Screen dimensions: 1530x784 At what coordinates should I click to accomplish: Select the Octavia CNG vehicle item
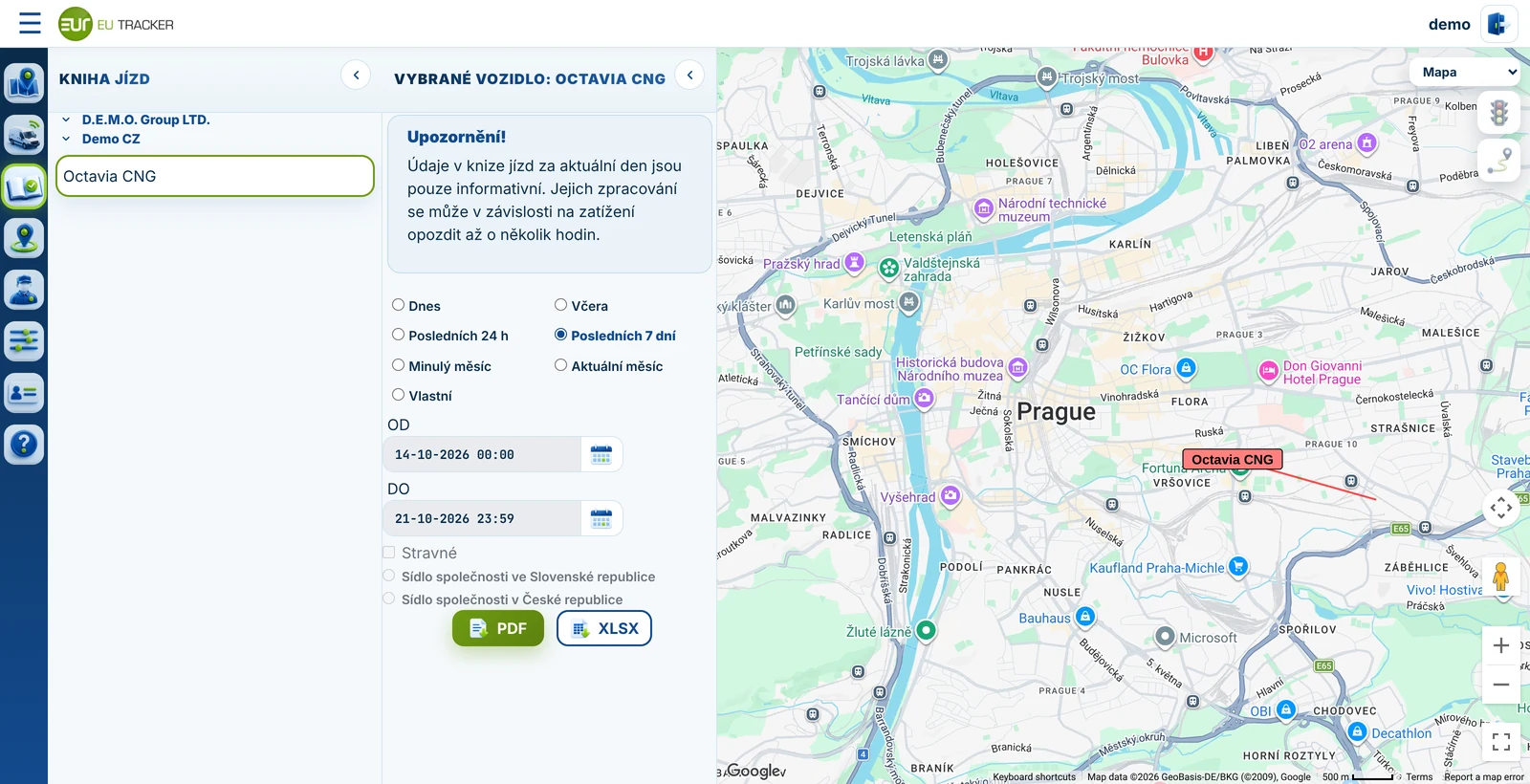click(x=215, y=176)
